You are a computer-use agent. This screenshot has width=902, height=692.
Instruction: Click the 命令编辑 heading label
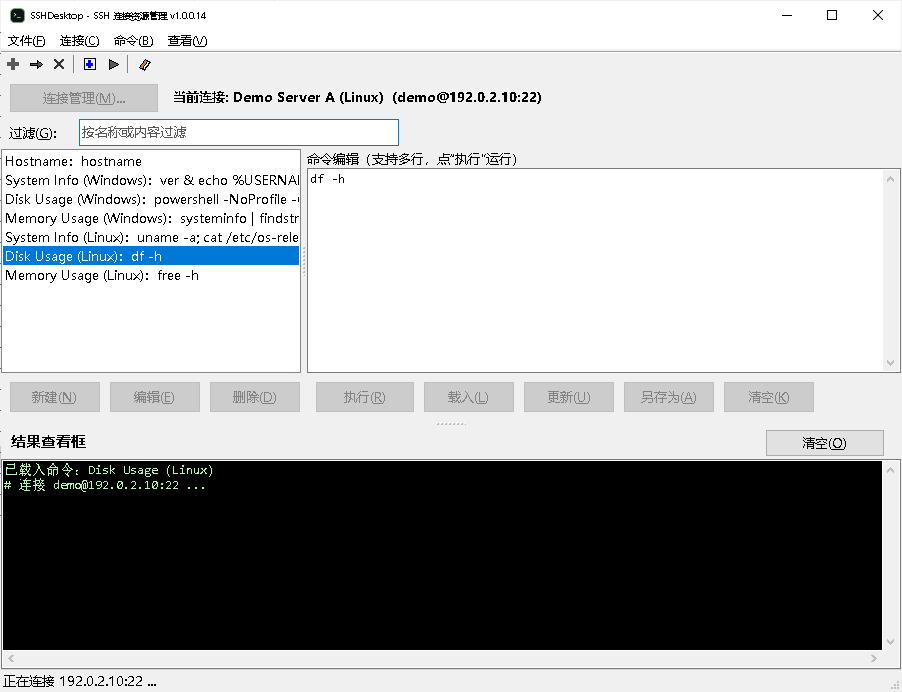412,159
